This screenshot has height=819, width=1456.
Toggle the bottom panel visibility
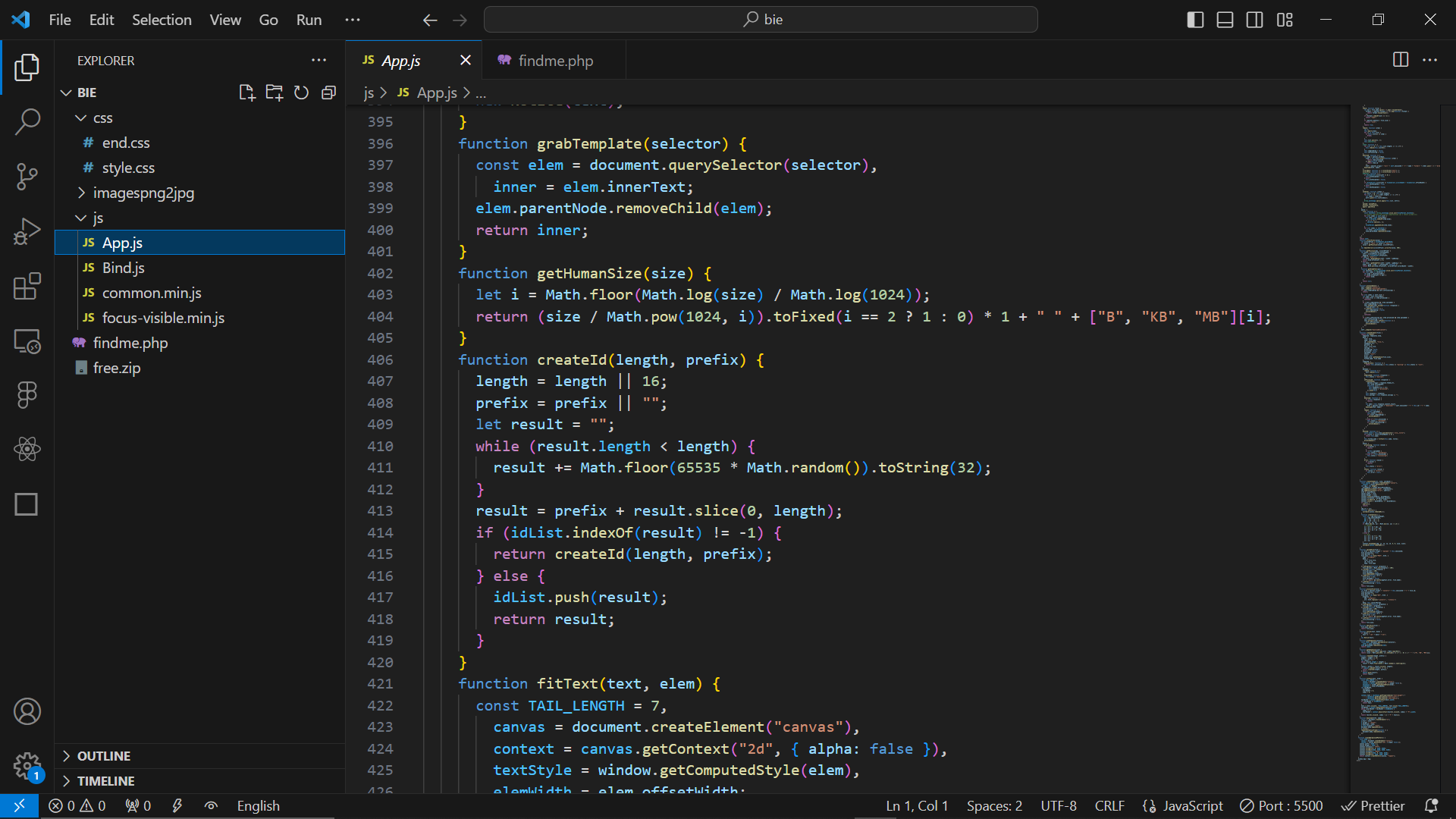1225,20
